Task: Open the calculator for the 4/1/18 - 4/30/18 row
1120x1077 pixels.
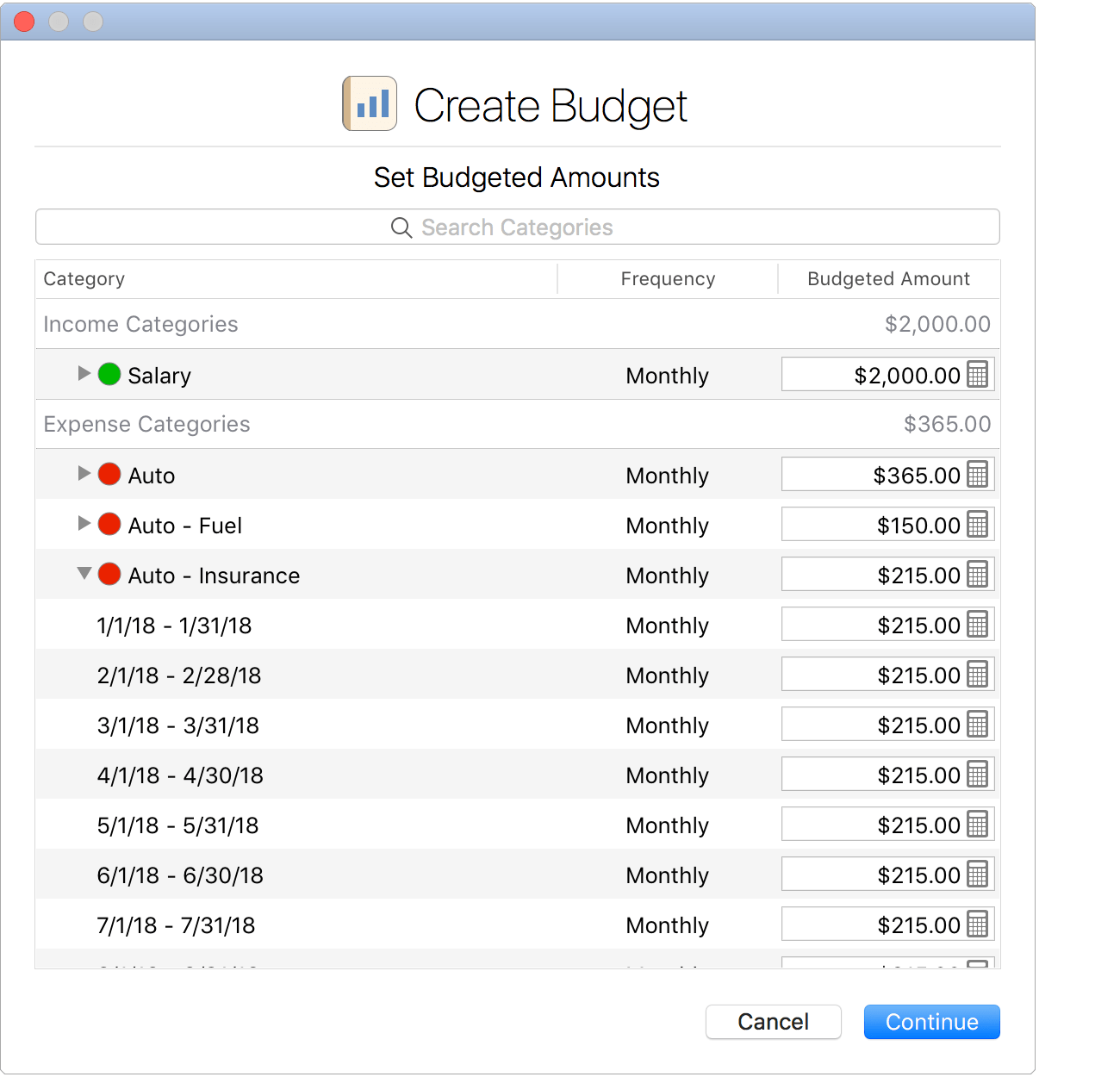Action: click(x=979, y=775)
